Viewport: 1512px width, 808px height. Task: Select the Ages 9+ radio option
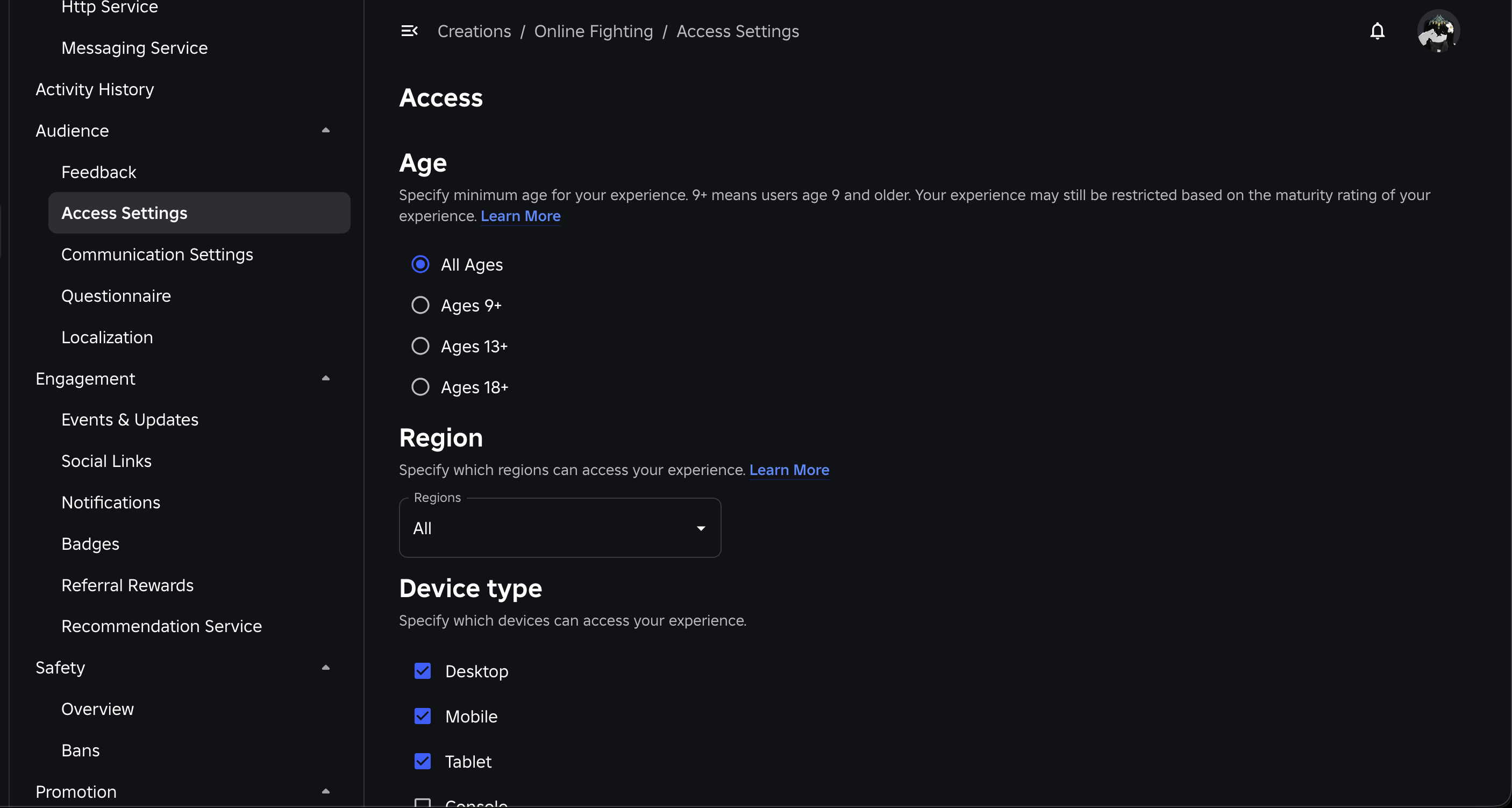(x=420, y=306)
